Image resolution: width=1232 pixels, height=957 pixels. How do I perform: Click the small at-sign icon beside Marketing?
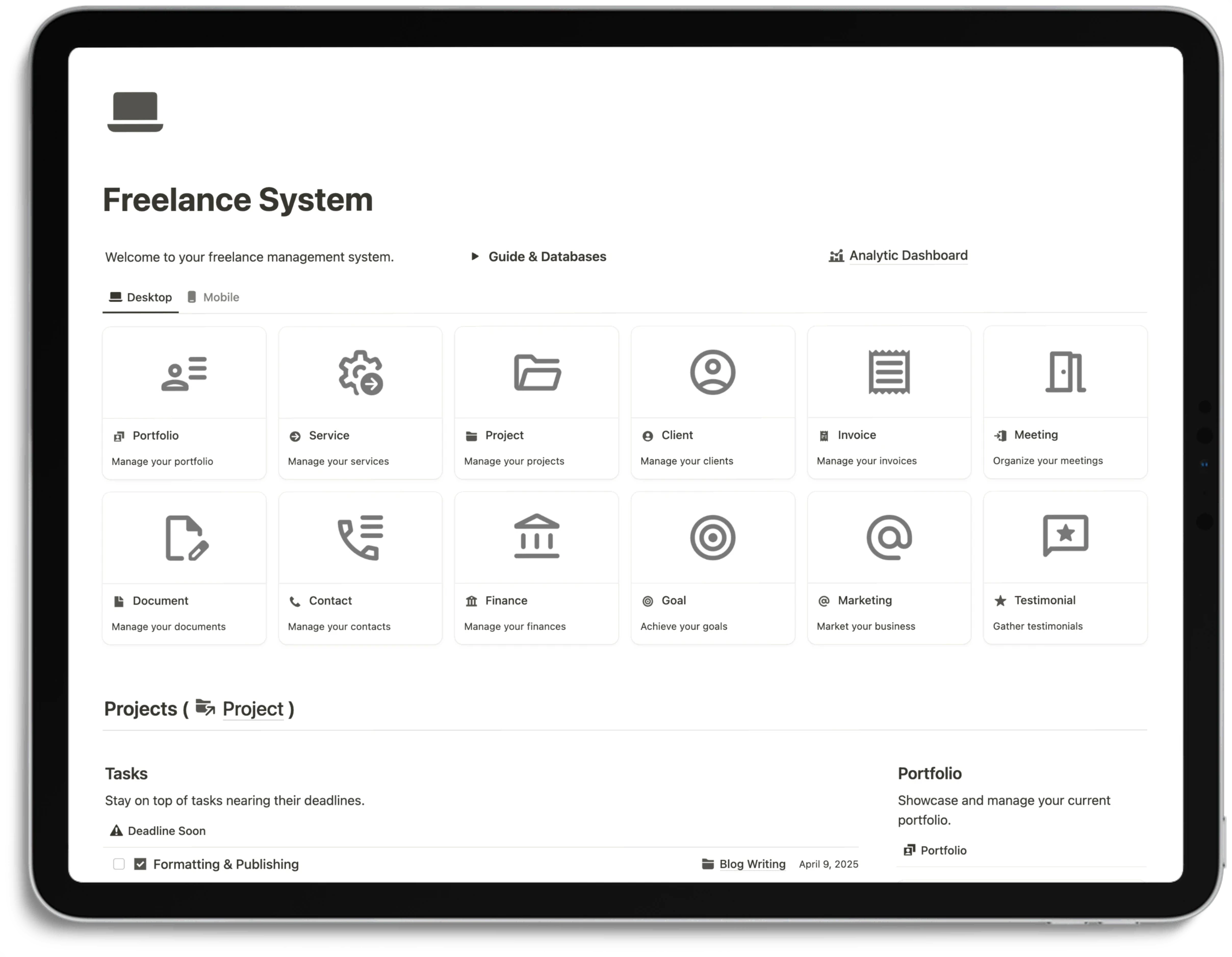click(824, 601)
